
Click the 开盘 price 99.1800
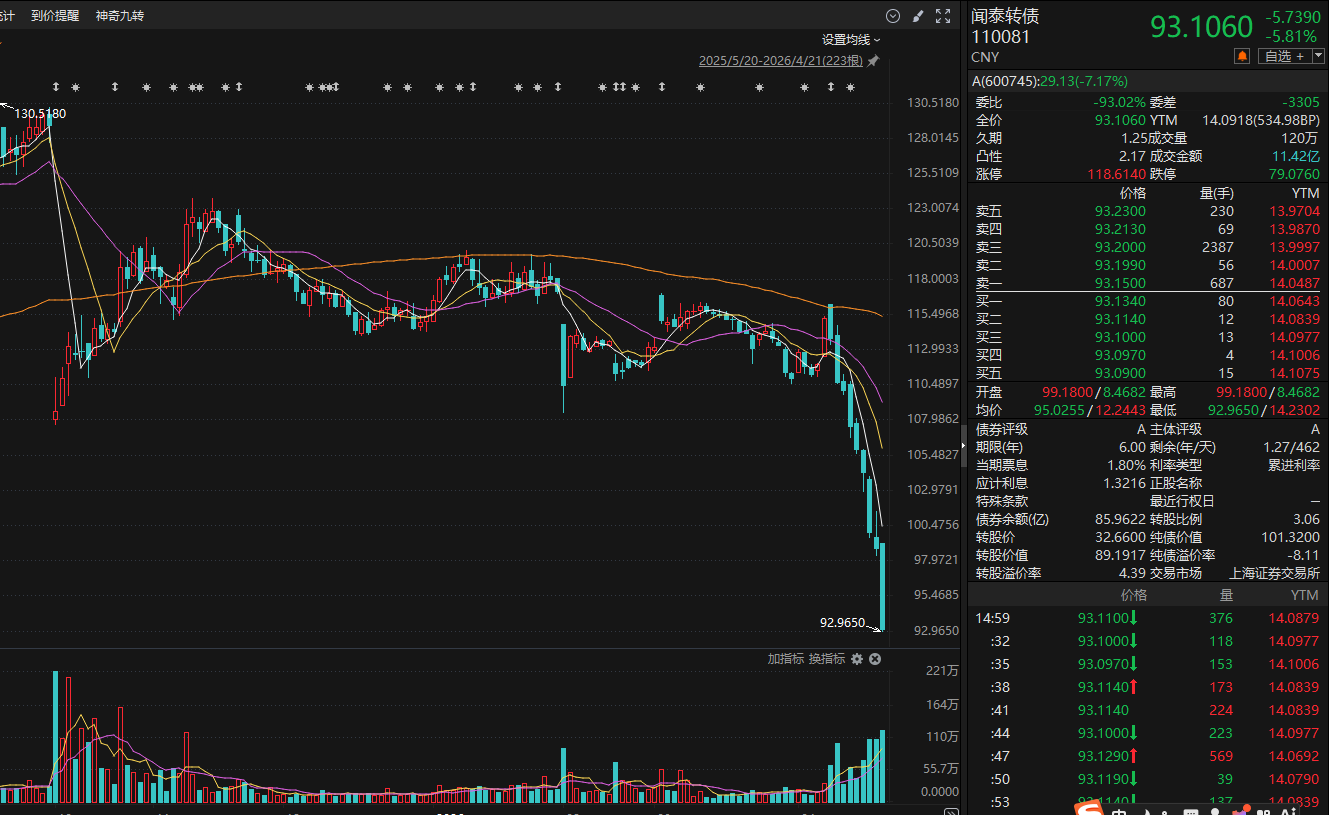(1066, 392)
